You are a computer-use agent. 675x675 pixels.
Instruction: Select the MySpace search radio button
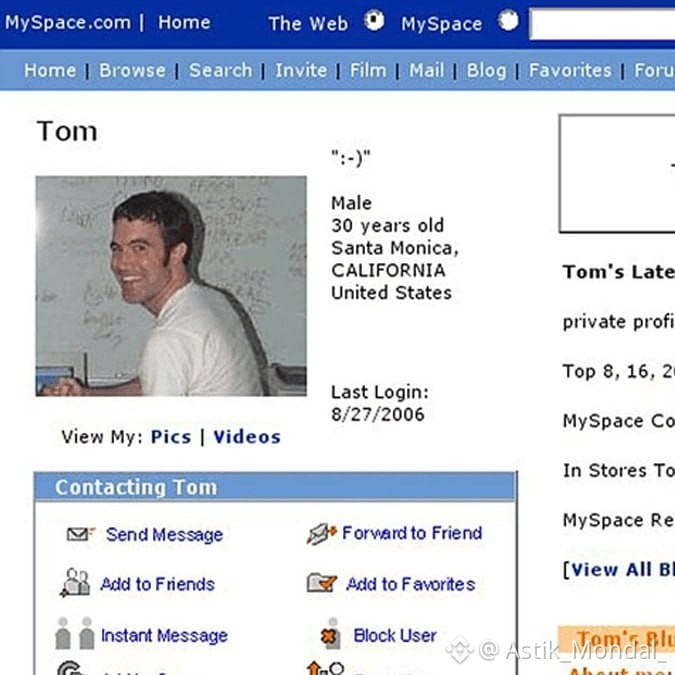click(508, 20)
